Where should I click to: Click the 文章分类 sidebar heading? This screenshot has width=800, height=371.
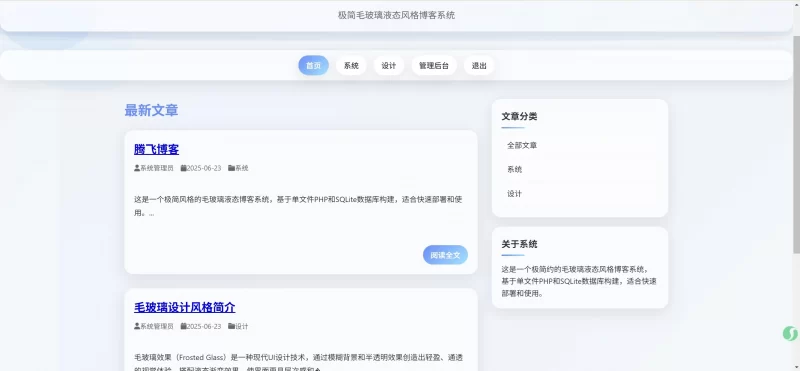point(519,116)
